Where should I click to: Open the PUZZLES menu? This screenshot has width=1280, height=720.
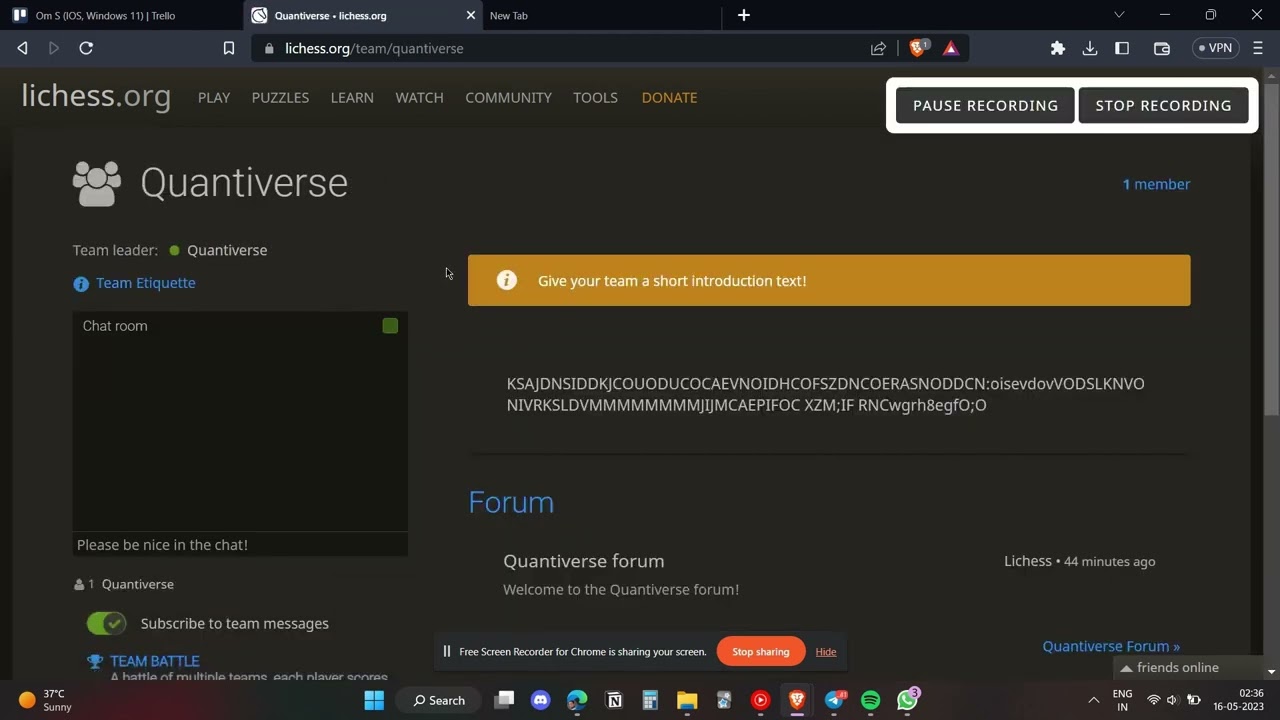click(280, 97)
